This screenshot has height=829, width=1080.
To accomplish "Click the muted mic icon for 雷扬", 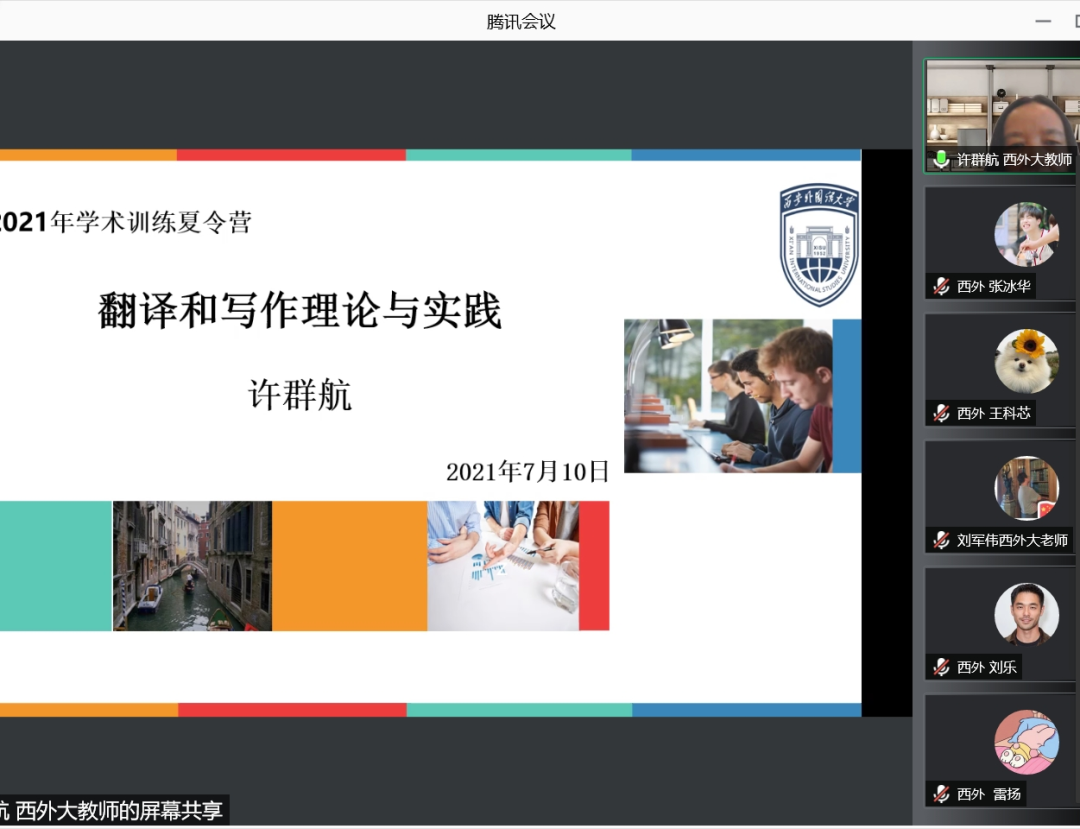I will coord(941,794).
